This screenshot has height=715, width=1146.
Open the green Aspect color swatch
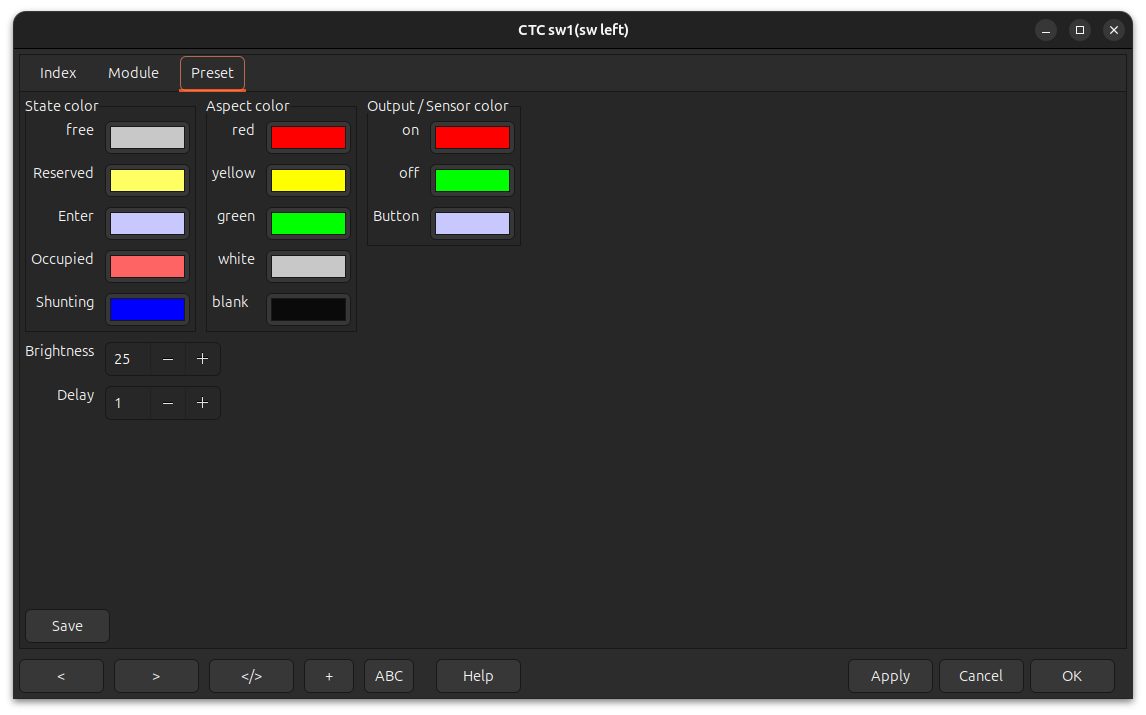[308, 223]
